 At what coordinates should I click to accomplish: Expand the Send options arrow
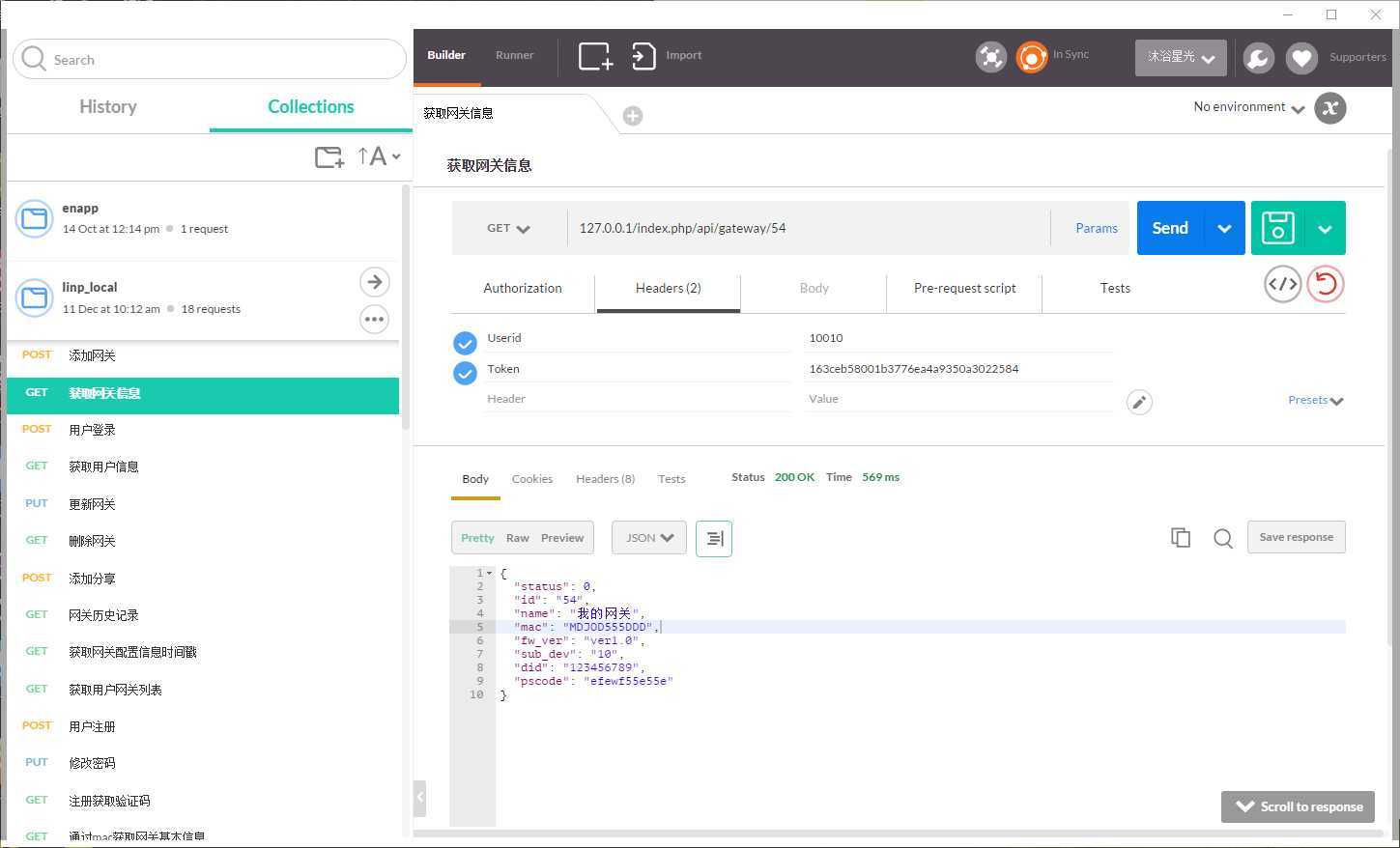[1224, 229]
